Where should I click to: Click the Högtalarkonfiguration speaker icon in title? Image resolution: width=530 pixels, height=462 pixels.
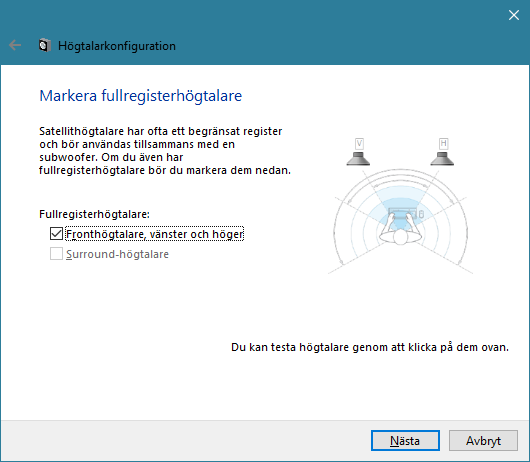tap(45, 45)
